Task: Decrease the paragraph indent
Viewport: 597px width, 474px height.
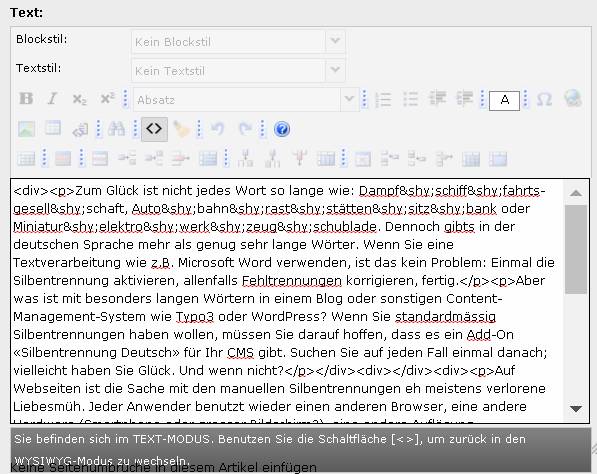Action: 437,99
